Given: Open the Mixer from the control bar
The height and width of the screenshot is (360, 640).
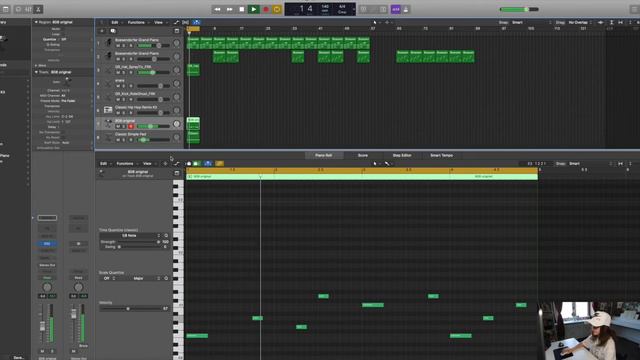Looking at the screenshot, I should click(28, 9).
